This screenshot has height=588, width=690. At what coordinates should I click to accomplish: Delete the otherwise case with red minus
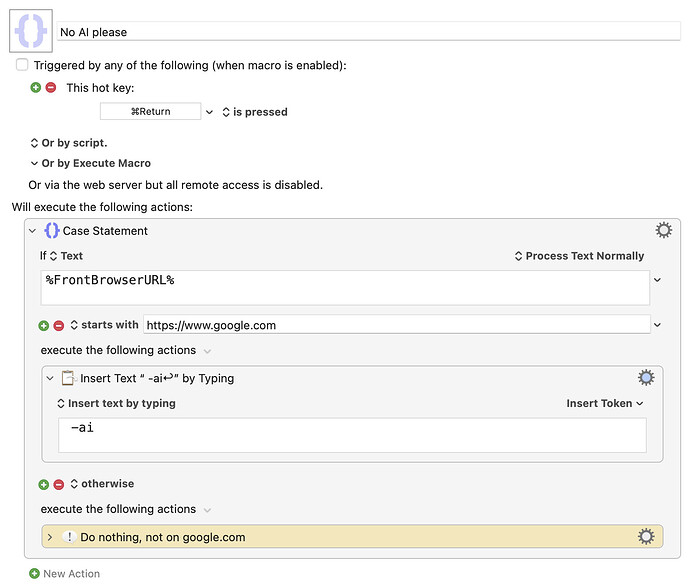58,484
